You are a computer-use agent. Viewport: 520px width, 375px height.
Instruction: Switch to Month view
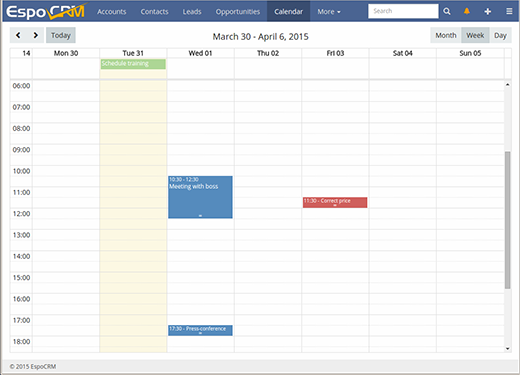[x=446, y=35]
